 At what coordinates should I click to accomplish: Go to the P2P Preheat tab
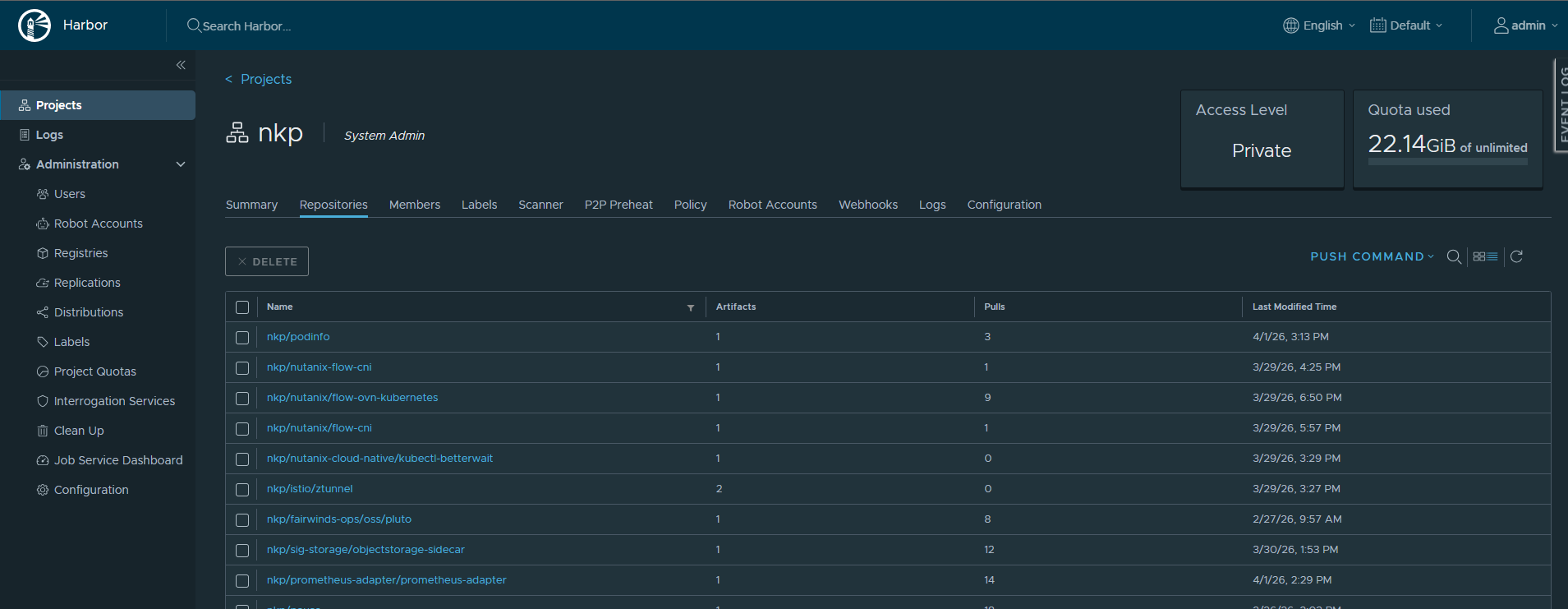coord(618,205)
